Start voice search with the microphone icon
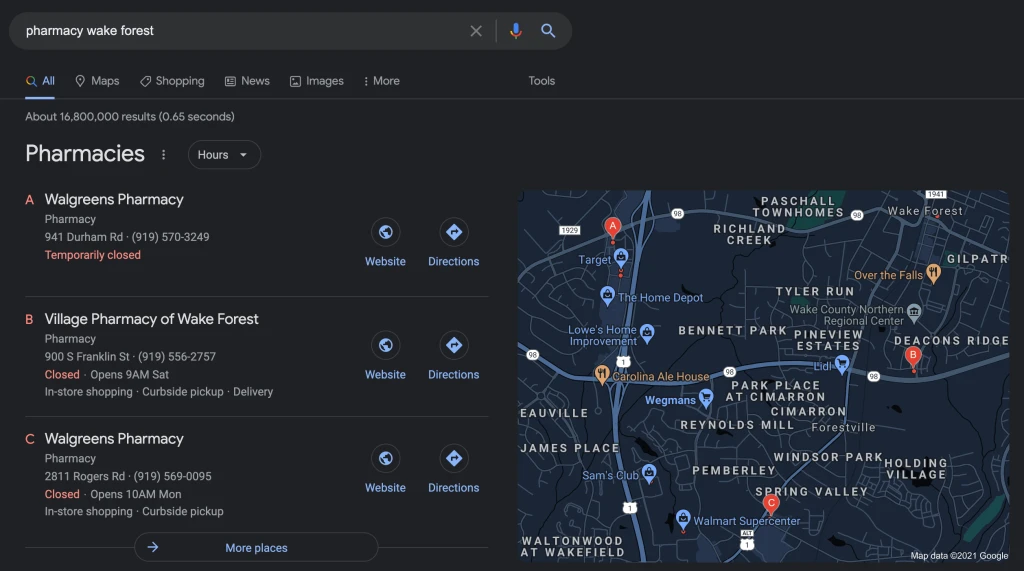 pyautogui.click(x=516, y=31)
